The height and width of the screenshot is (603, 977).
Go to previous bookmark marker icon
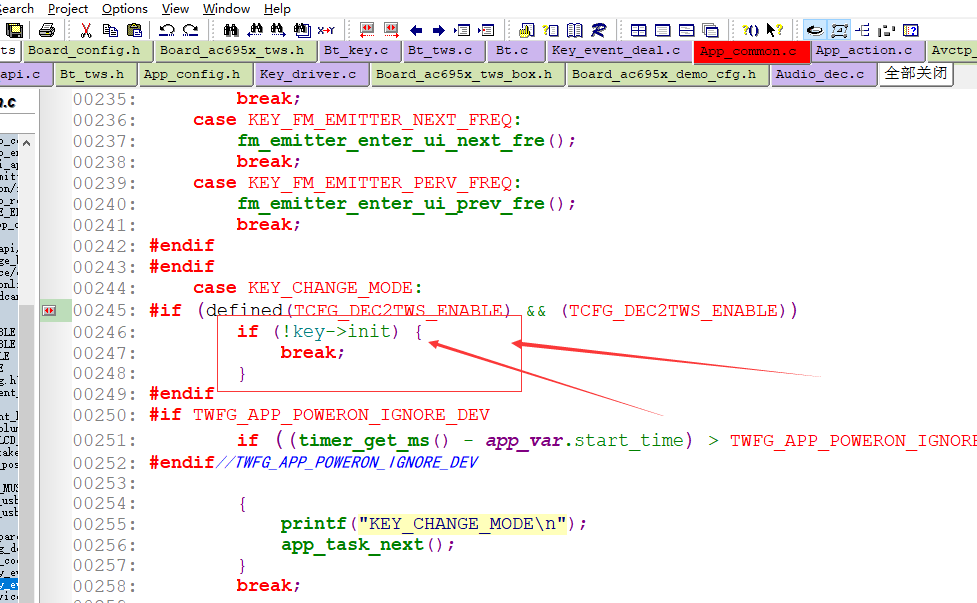[x=367, y=30]
